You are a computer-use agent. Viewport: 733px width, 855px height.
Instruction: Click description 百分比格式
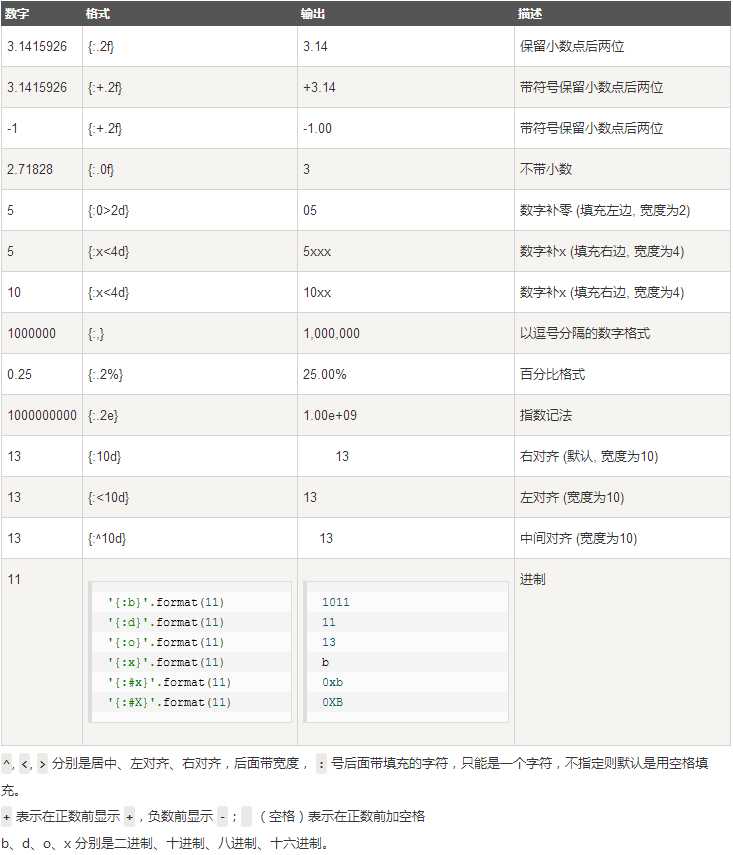(552, 375)
